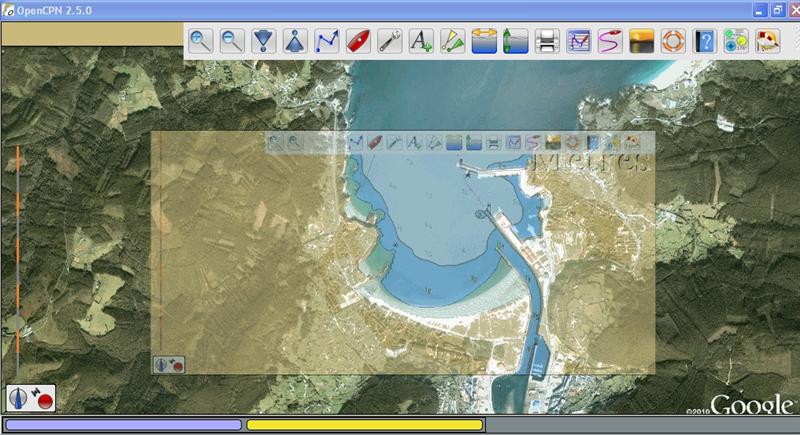Image resolution: width=800 pixels, height=435 pixels.
Task: Click the OpenCPN 2.5.0 title text
Action: coord(54,11)
